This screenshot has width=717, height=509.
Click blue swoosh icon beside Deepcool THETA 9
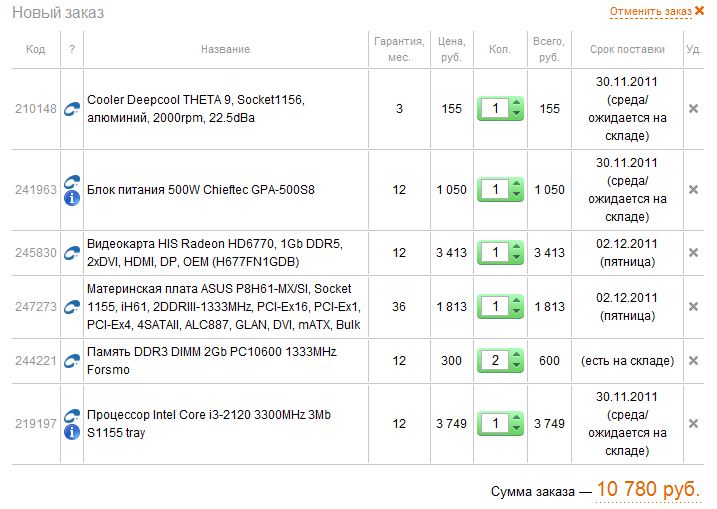point(72,109)
